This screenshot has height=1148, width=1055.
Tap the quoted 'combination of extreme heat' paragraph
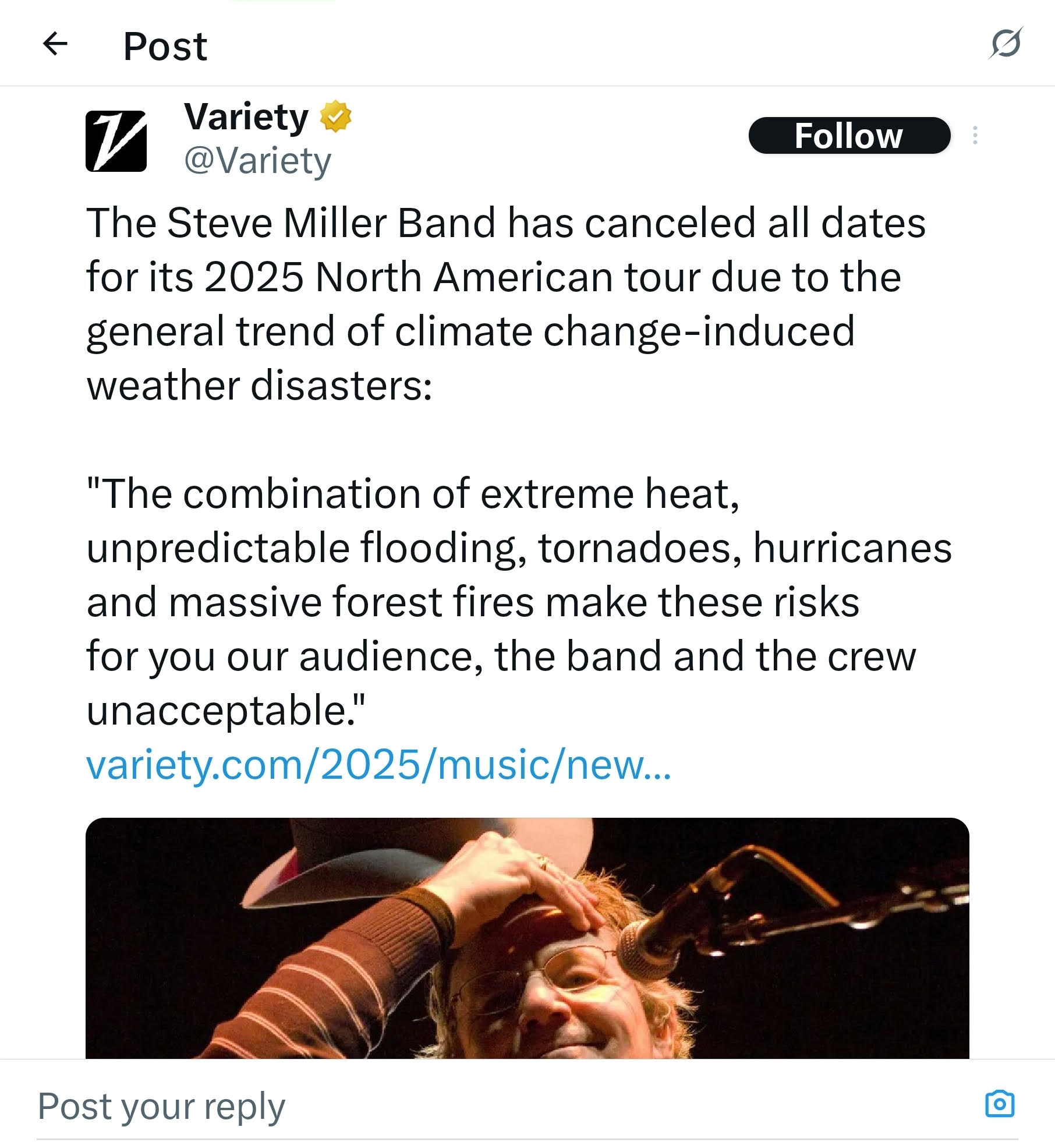click(x=519, y=602)
